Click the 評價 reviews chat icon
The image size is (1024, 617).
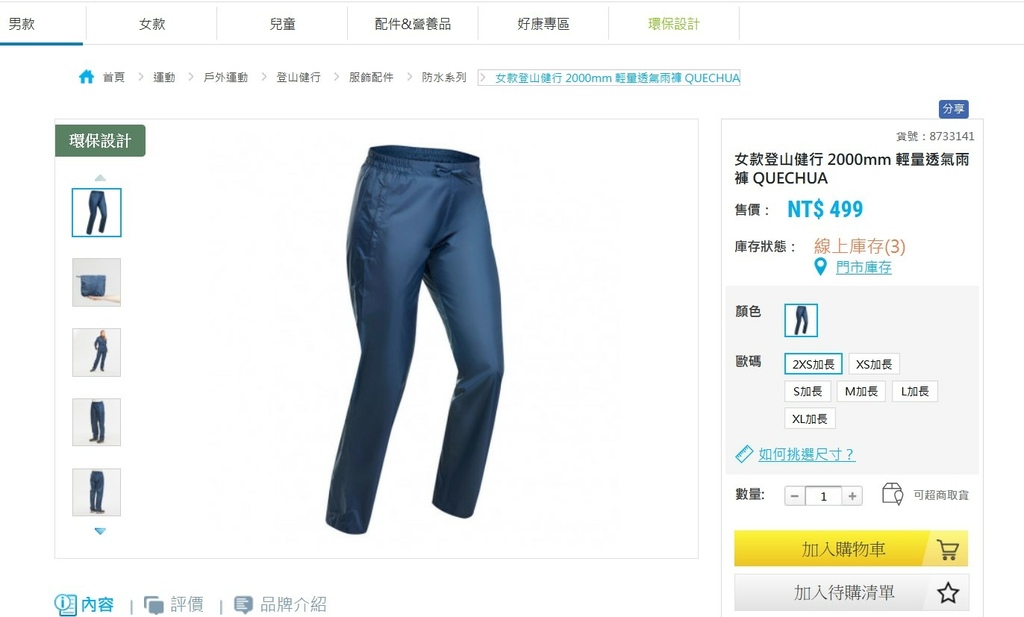tap(154, 605)
